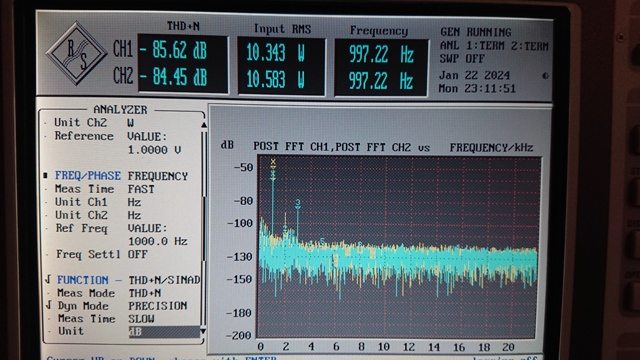This screenshot has height=360, width=640.
Task: Click the scroll-down arrow of the Analyzer panel
Action: click(x=203, y=331)
